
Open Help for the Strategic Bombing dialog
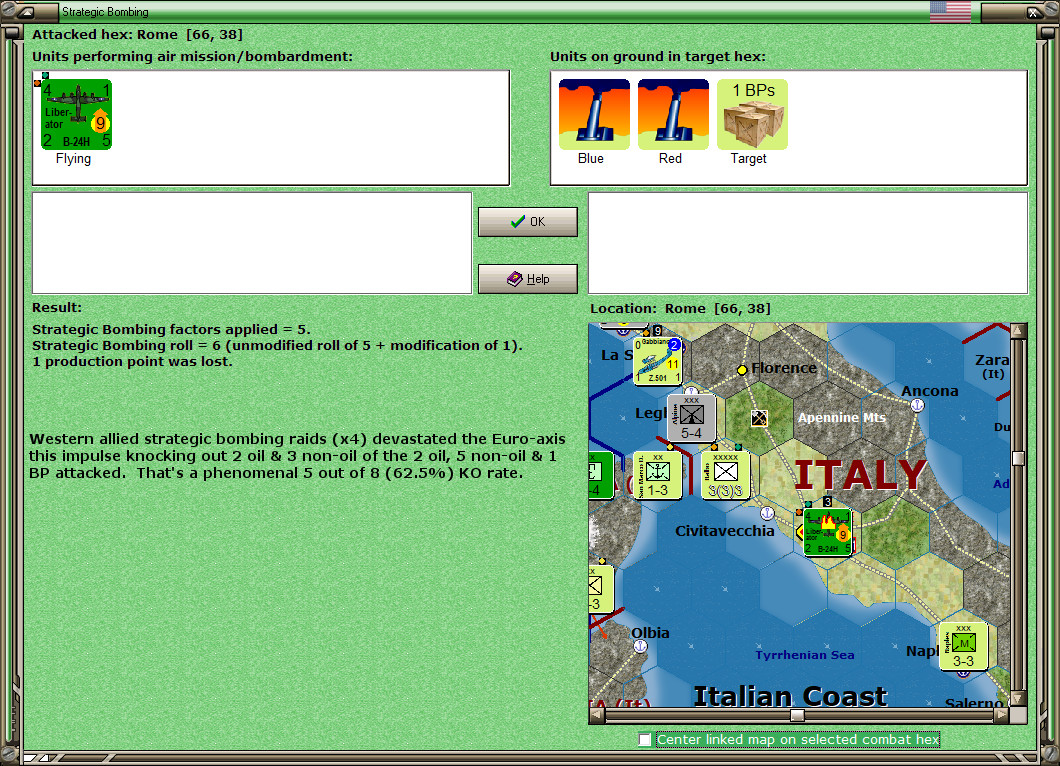[x=527, y=279]
